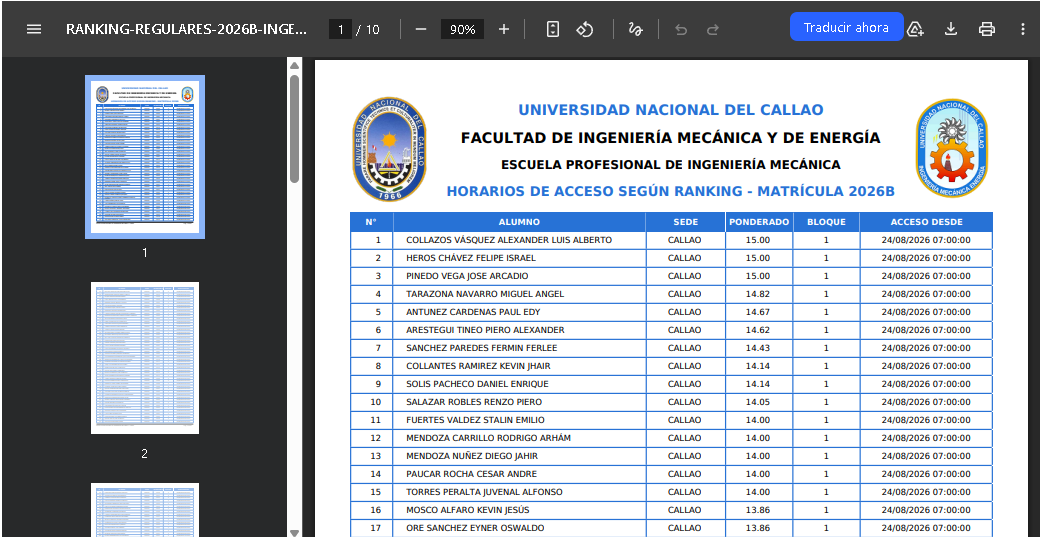The height and width of the screenshot is (537, 1040).
Task: Click the Traducir ahora button
Action: pyautogui.click(x=846, y=27)
